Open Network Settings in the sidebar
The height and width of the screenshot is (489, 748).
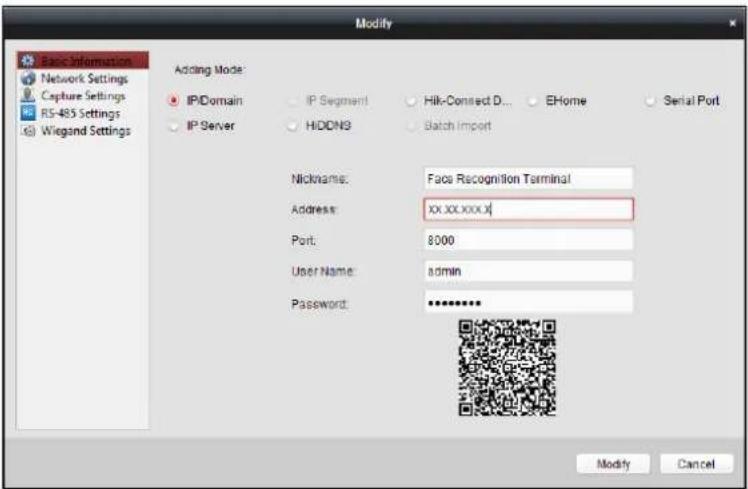(84, 78)
